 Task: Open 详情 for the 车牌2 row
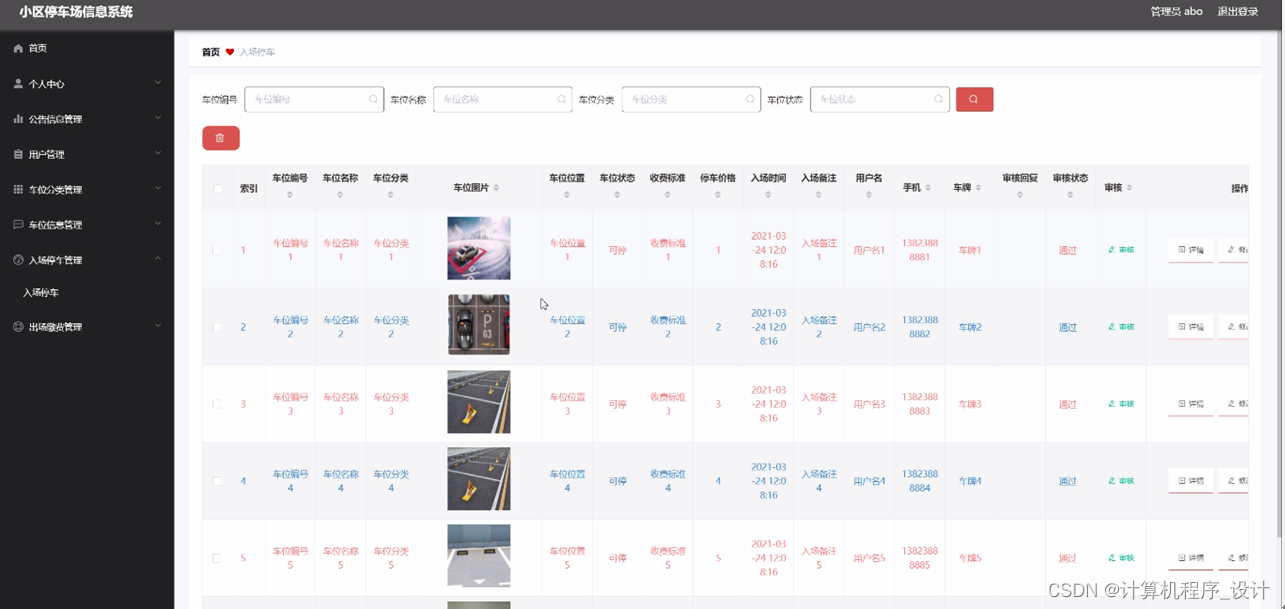point(1191,327)
